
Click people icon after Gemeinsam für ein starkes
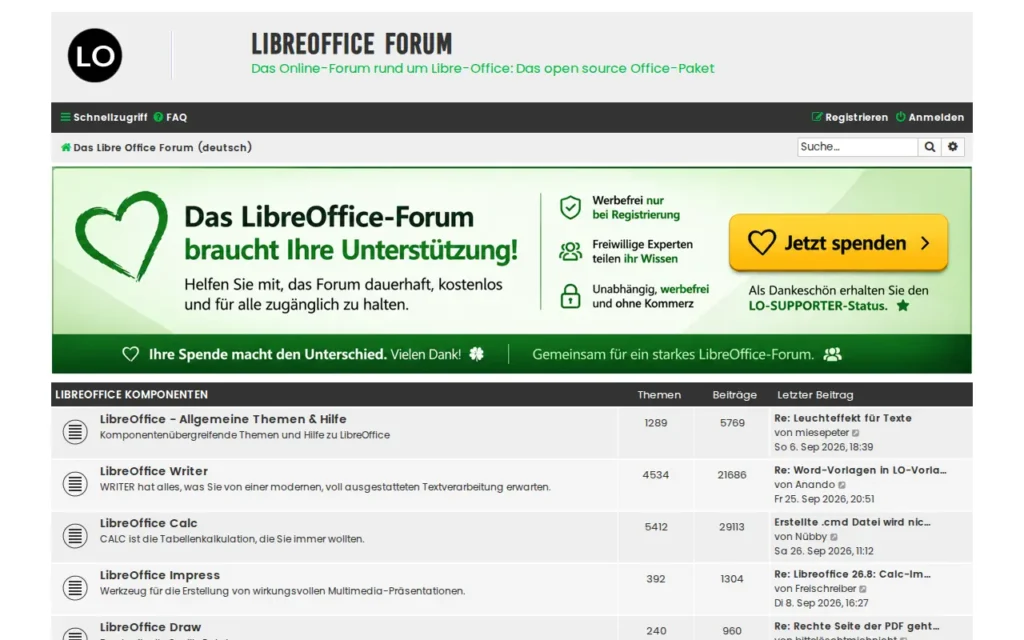(832, 354)
